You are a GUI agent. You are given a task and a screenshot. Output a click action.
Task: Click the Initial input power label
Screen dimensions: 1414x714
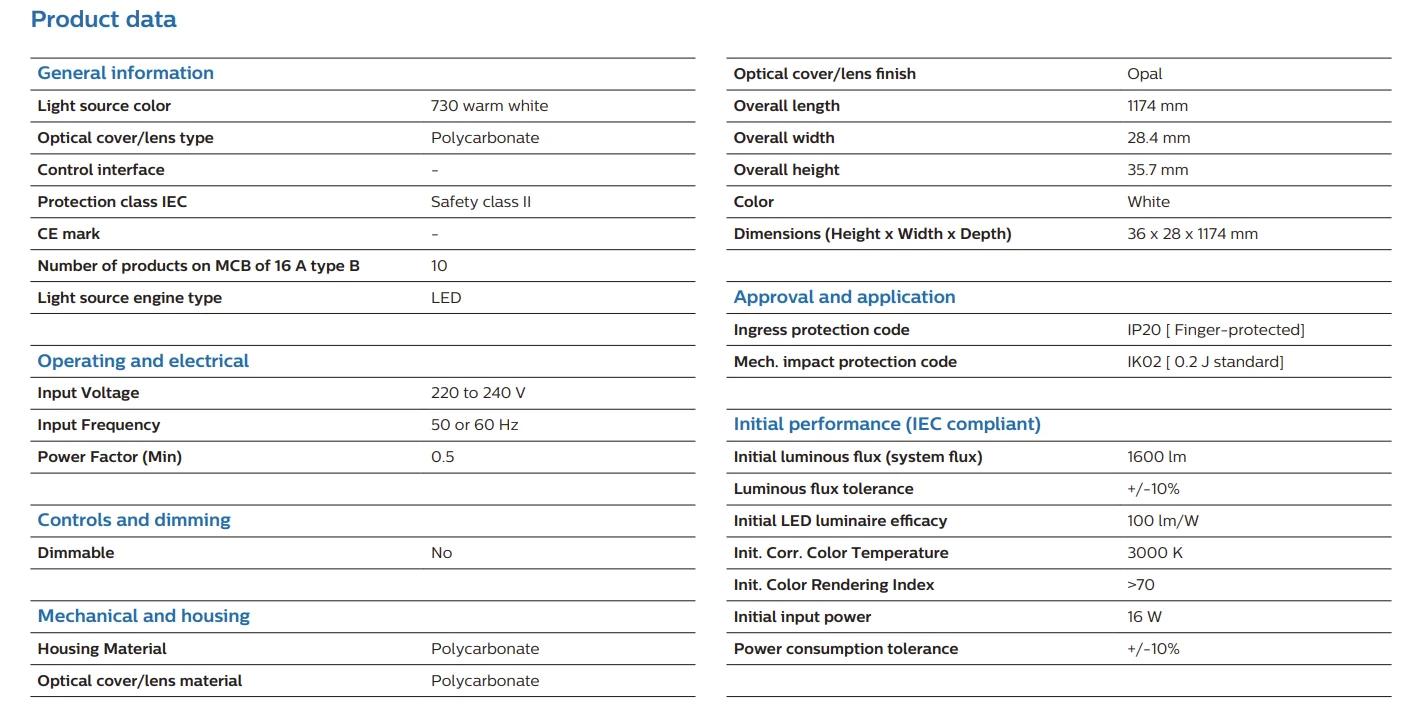coord(802,617)
